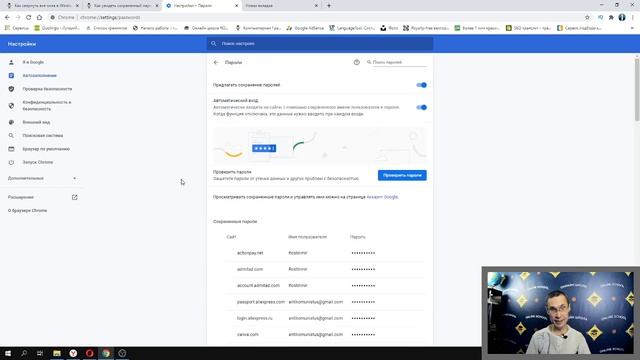This screenshot has height=360, width=640.
Task: Click the password dots in actionpay.net row
Action: pyautogui.click(x=363, y=253)
